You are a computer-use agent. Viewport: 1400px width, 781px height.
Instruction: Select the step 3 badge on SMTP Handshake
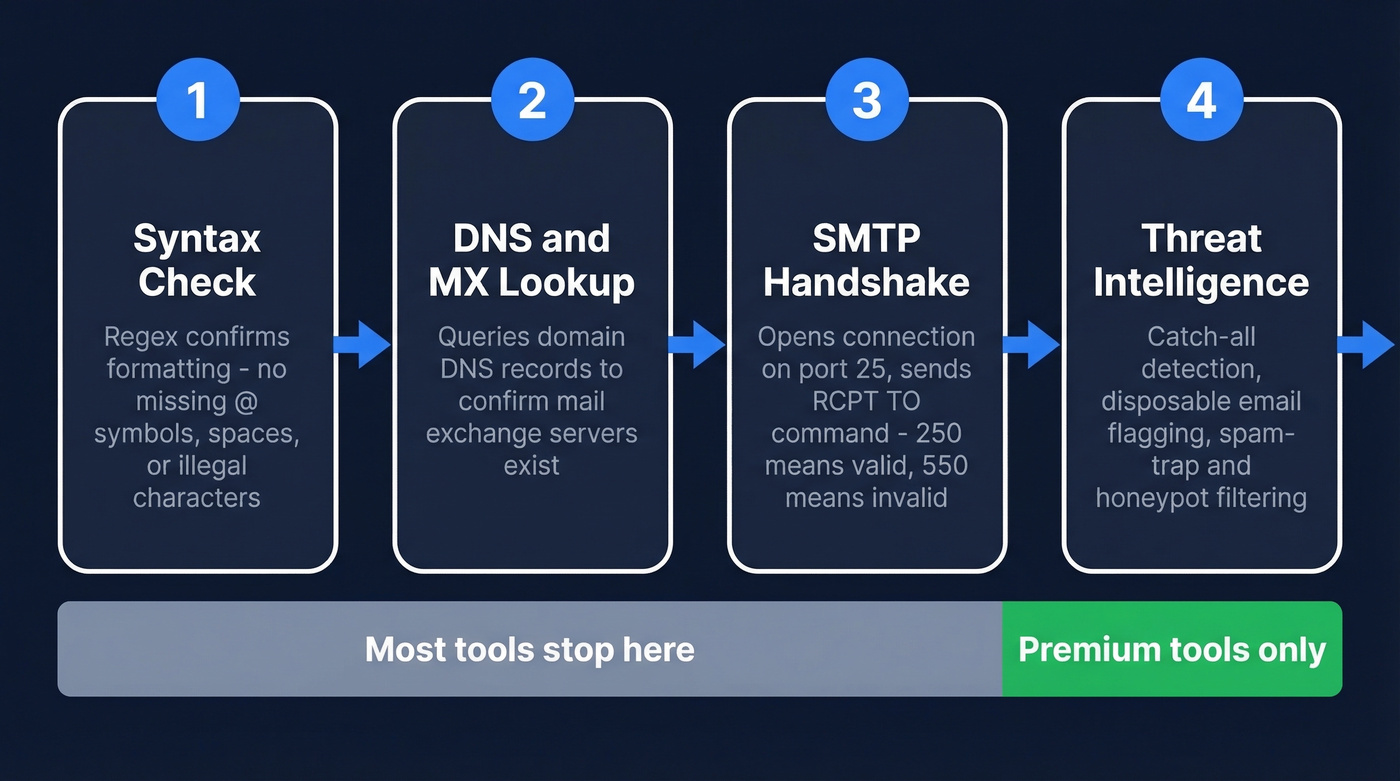pos(866,100)
